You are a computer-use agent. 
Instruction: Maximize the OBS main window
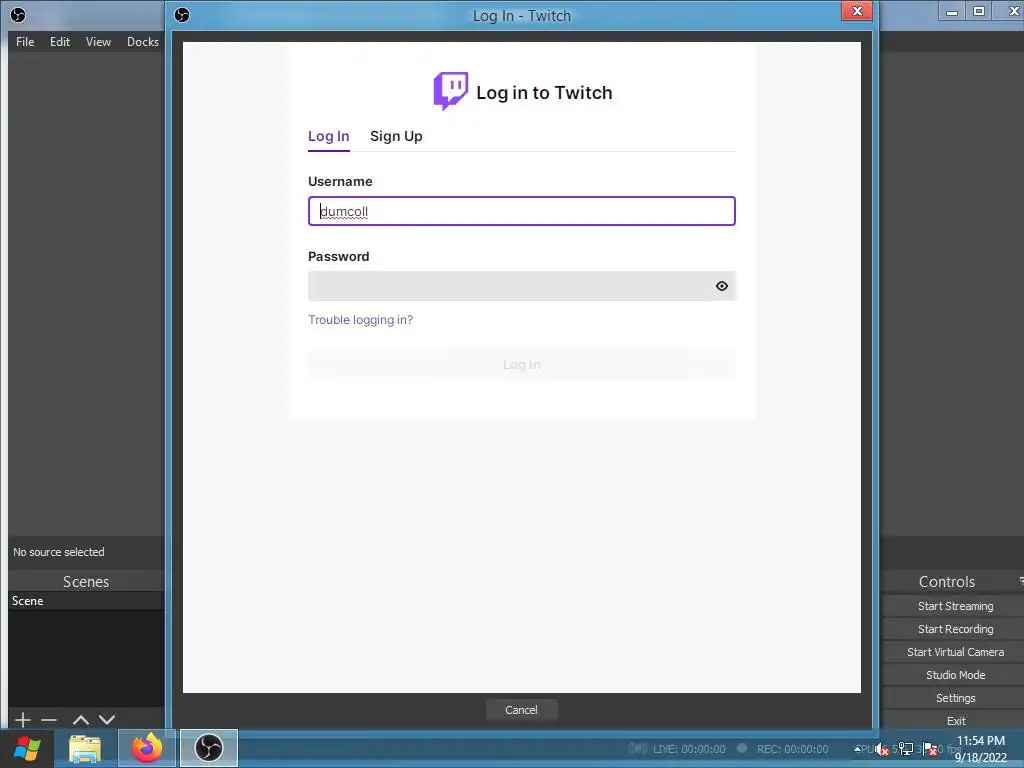click(979, 10)
